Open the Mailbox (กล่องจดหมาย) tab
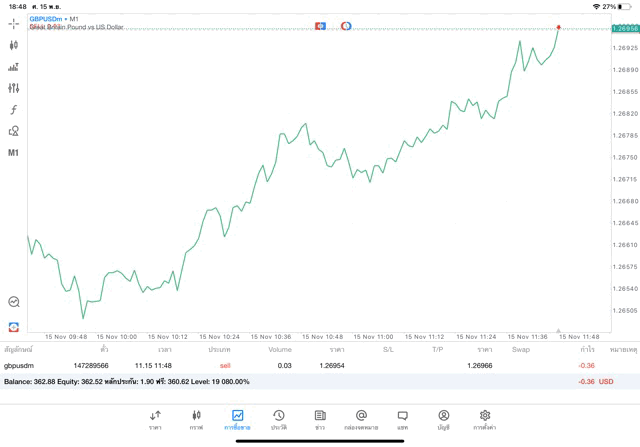 [x=361, y=419]
